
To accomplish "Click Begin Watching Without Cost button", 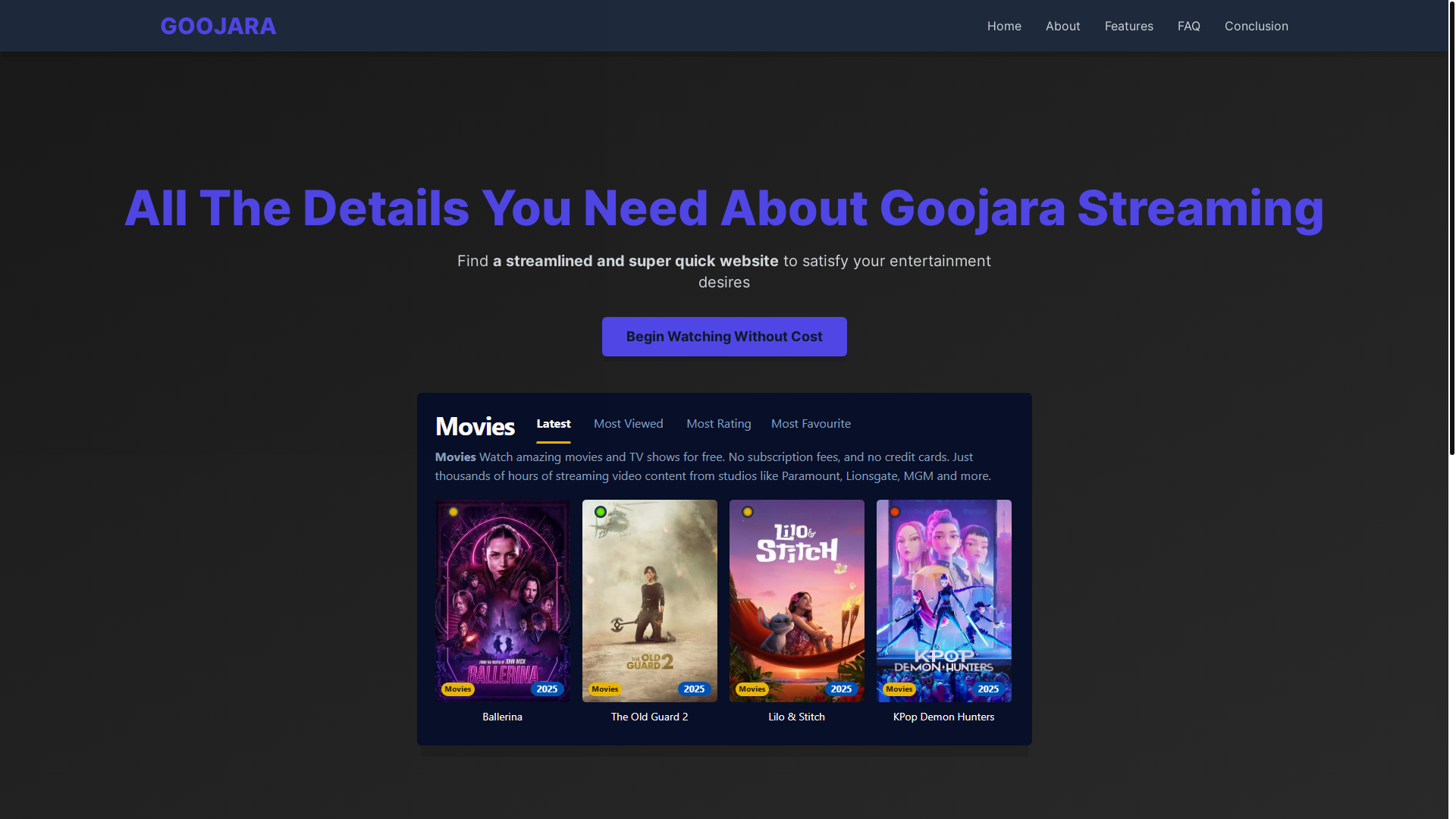I will tap(724, 337).
